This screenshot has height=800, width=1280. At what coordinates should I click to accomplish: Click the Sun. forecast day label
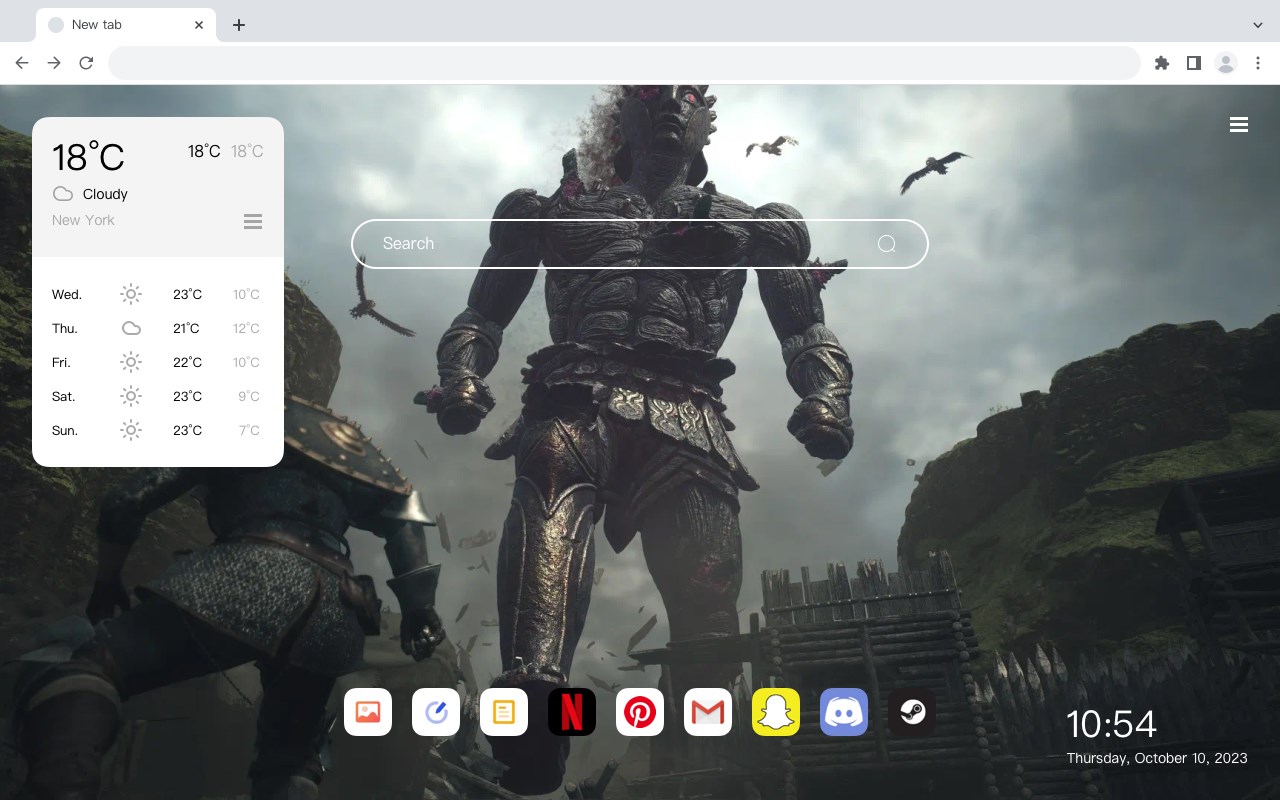tap(65, 430)
